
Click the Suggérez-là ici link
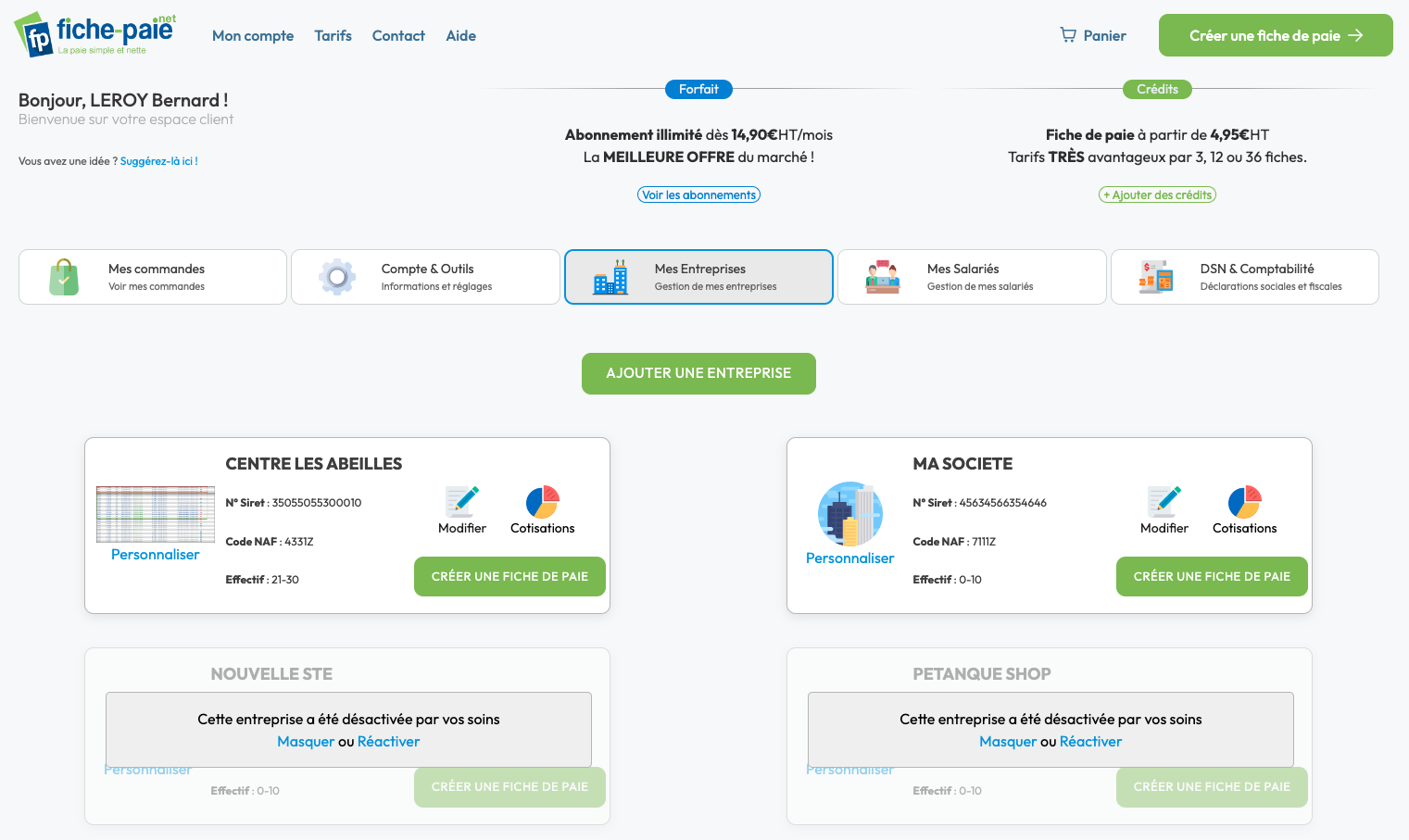click(159, 161)
